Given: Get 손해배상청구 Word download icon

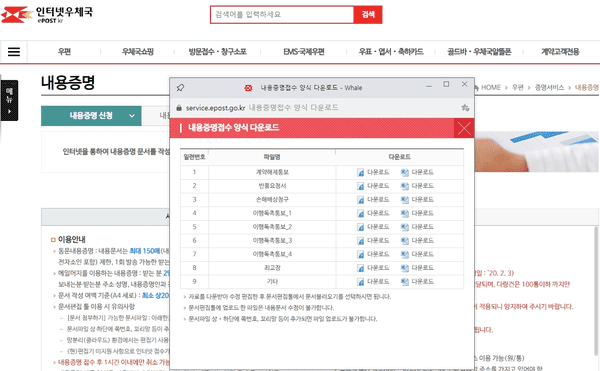Looking at the screenshot, I should click(x=404, y=200).
